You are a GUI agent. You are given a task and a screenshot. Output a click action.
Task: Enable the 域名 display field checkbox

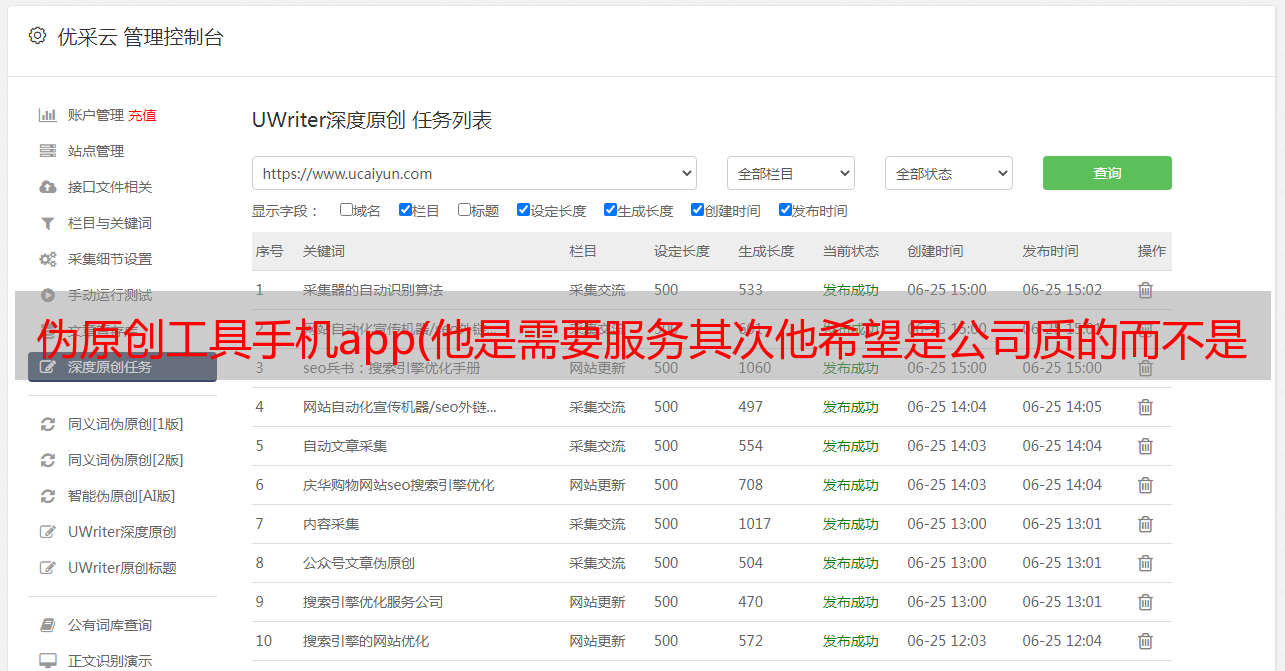pos(346,210)
